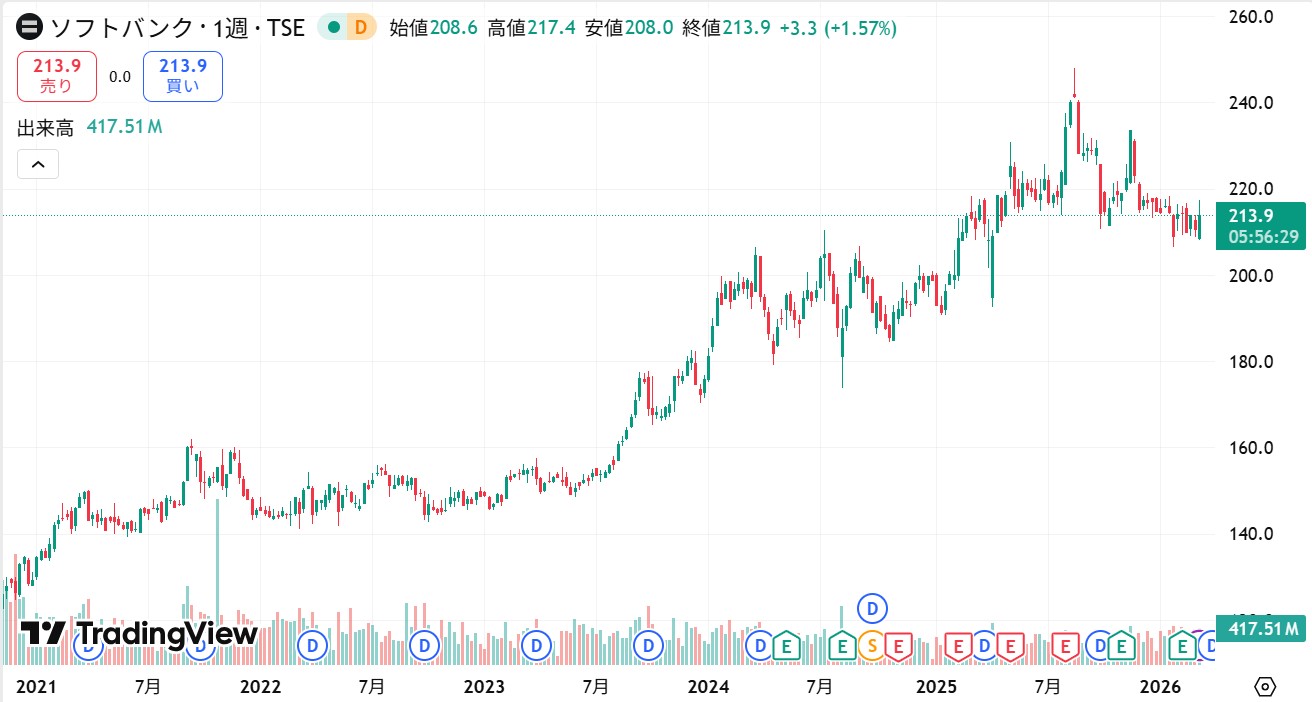Image resolution: width=1312 pixels, height=702 pixels.
Task: Click the orange D delayed-data badge
Action: [x=361, y=28]
